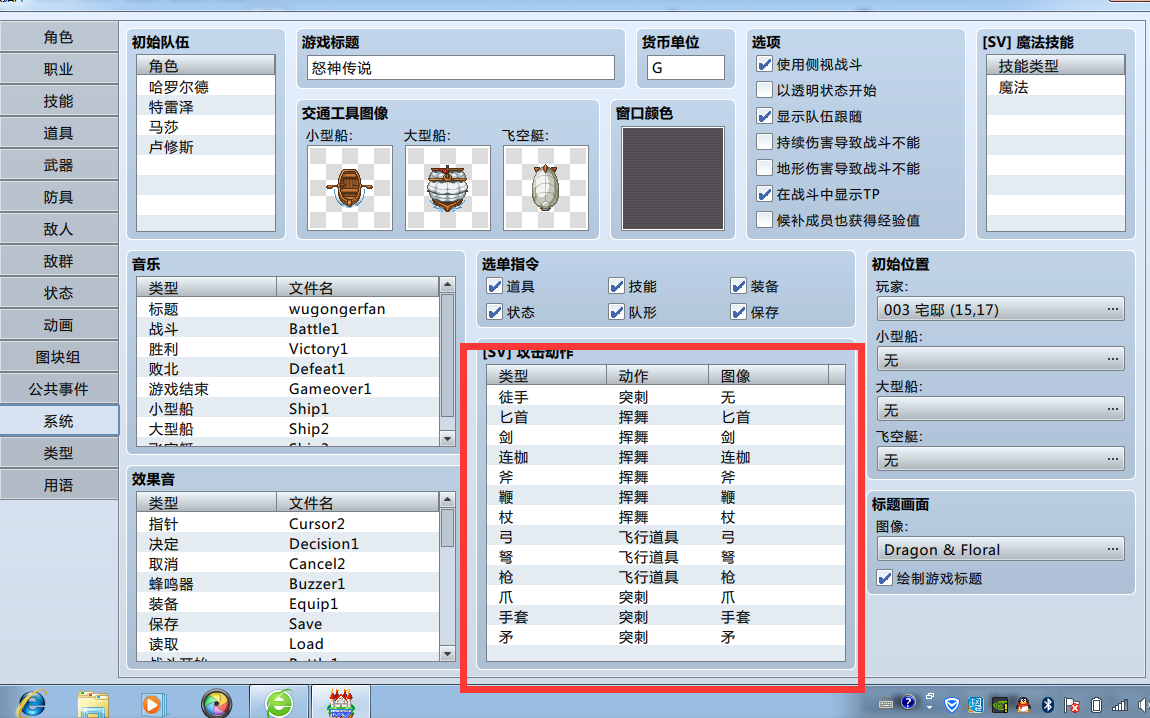Click the battery status tray icon
Screen dimensions: 1150x718
pyautogui.click(x=1096, y=705)
